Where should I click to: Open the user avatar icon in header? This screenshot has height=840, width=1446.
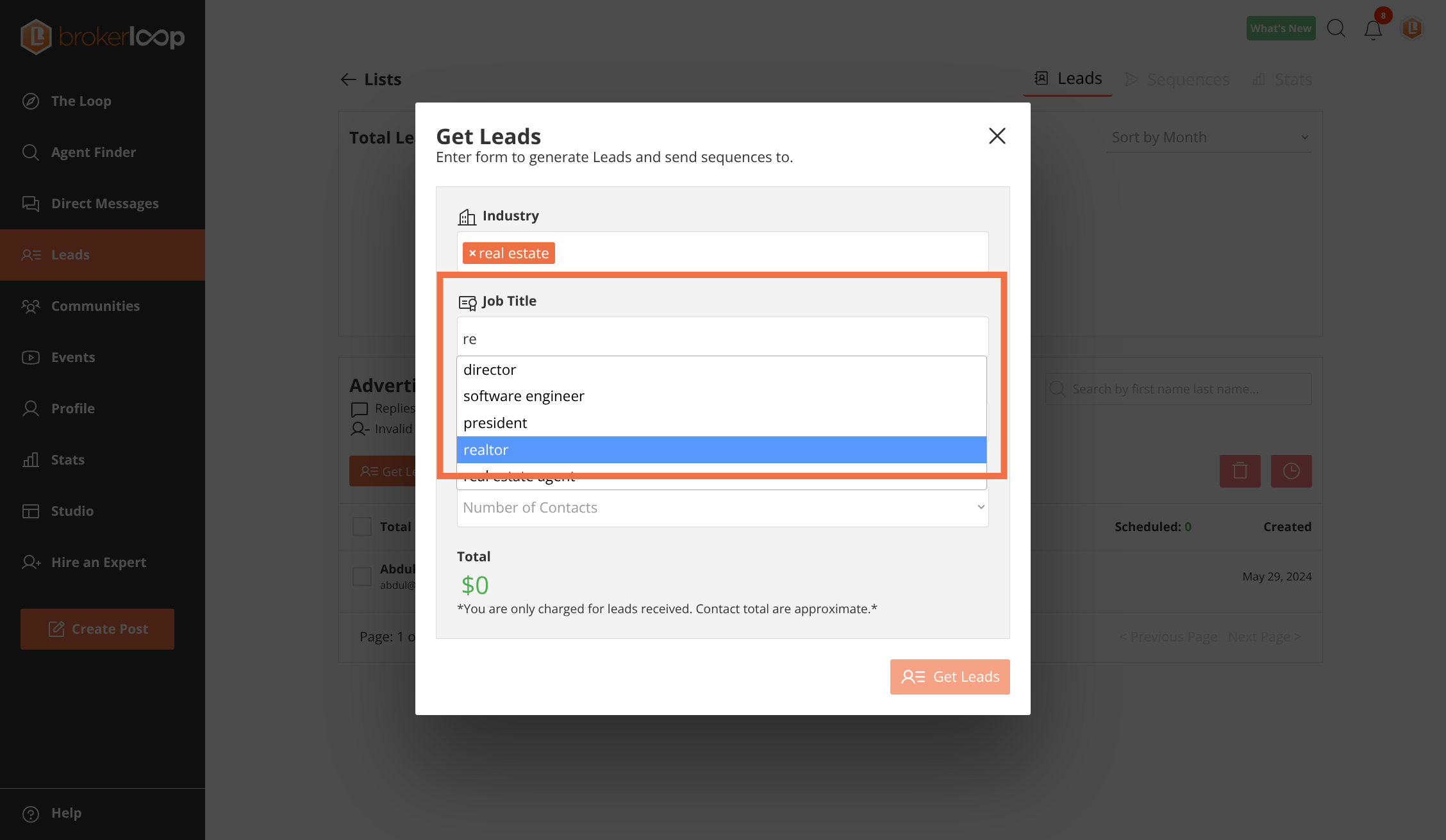click(1412, 28)
